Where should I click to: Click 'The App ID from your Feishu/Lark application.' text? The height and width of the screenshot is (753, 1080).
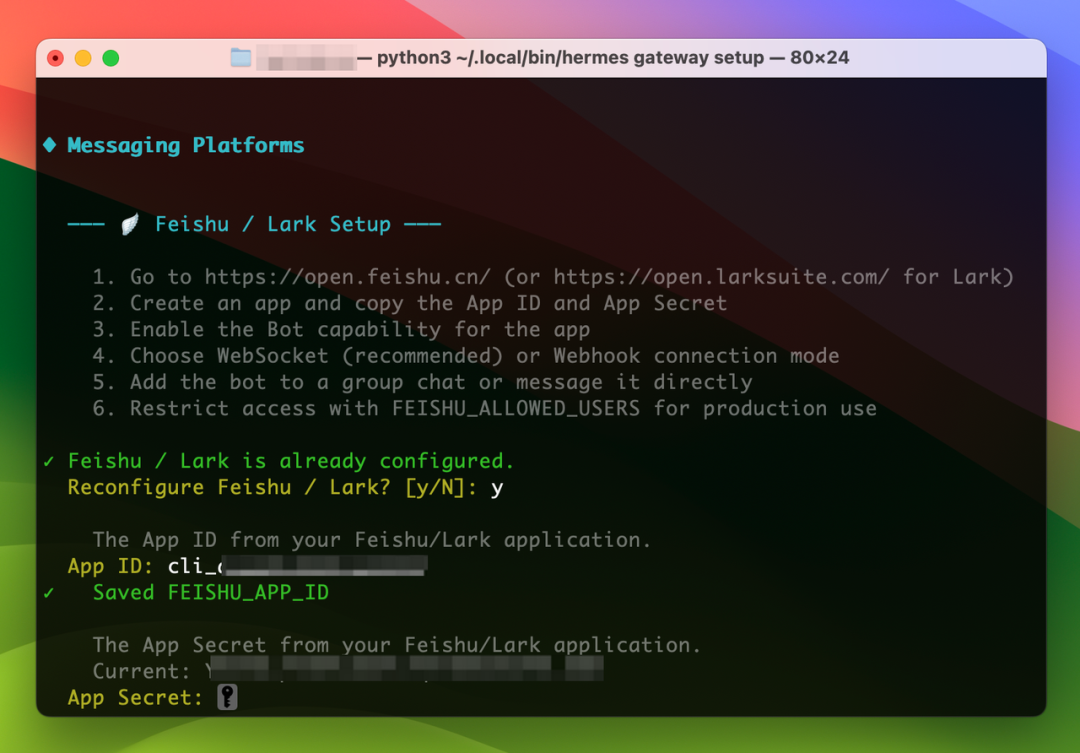click(372, 539)
